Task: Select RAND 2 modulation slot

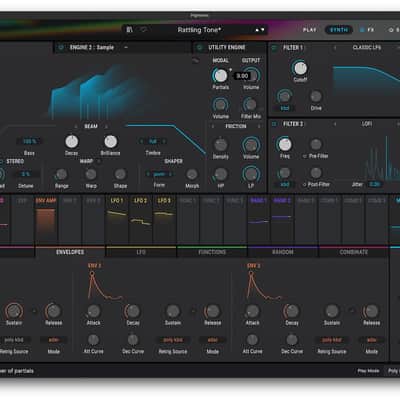Action: coord(282,220)
